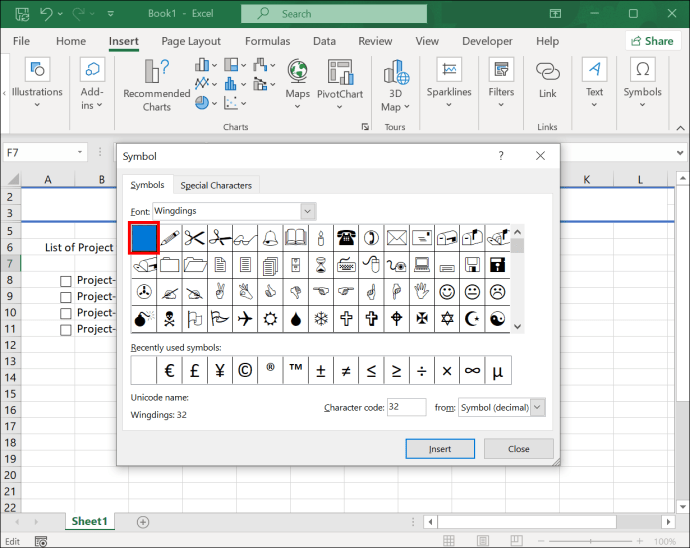Screen dimensions: 690x548
Task: Open the File menu
Action: click(x=21, y=41)
